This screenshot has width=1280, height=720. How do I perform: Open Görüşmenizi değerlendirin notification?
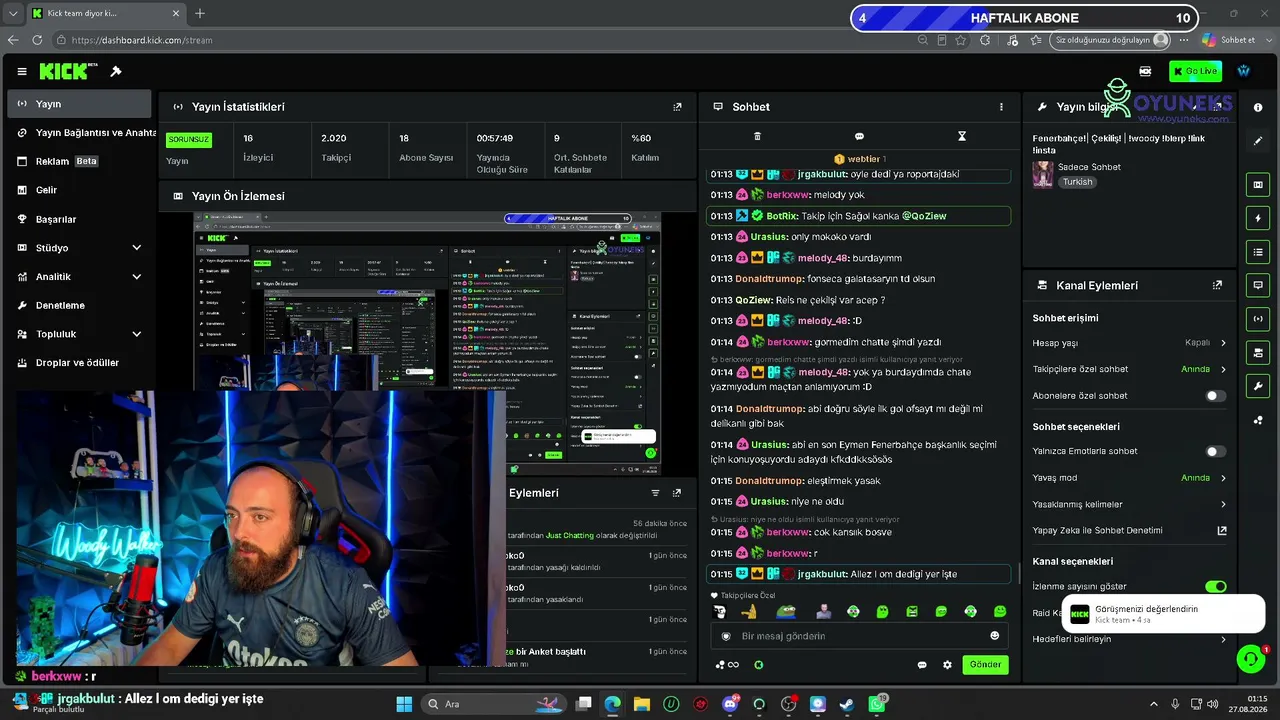pos(1163,614)
